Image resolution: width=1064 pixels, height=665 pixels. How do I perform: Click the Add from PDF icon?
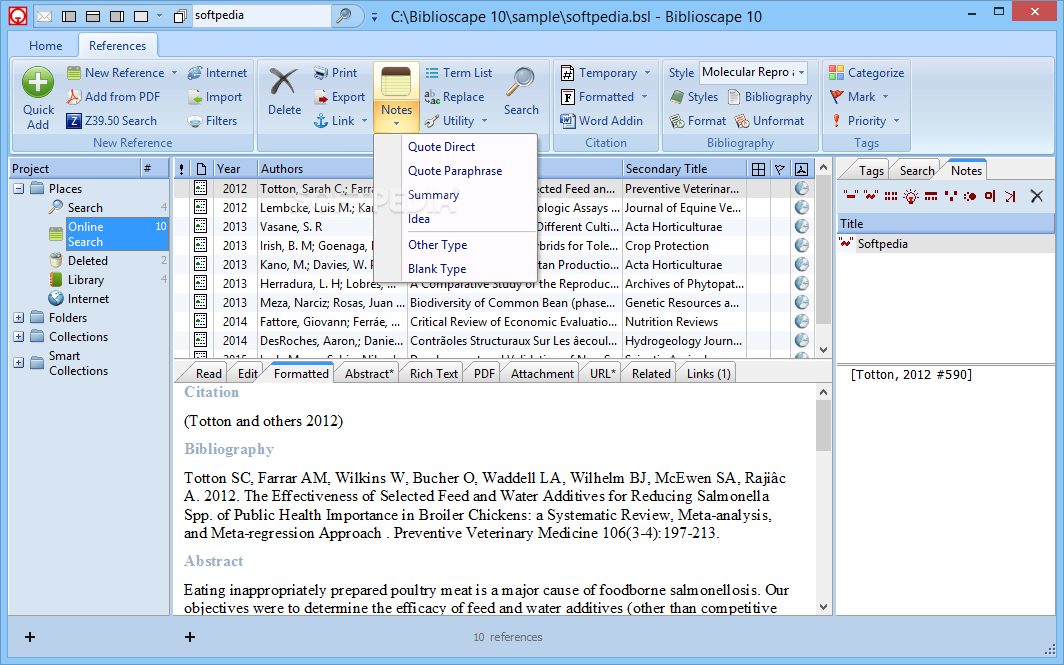73,97
